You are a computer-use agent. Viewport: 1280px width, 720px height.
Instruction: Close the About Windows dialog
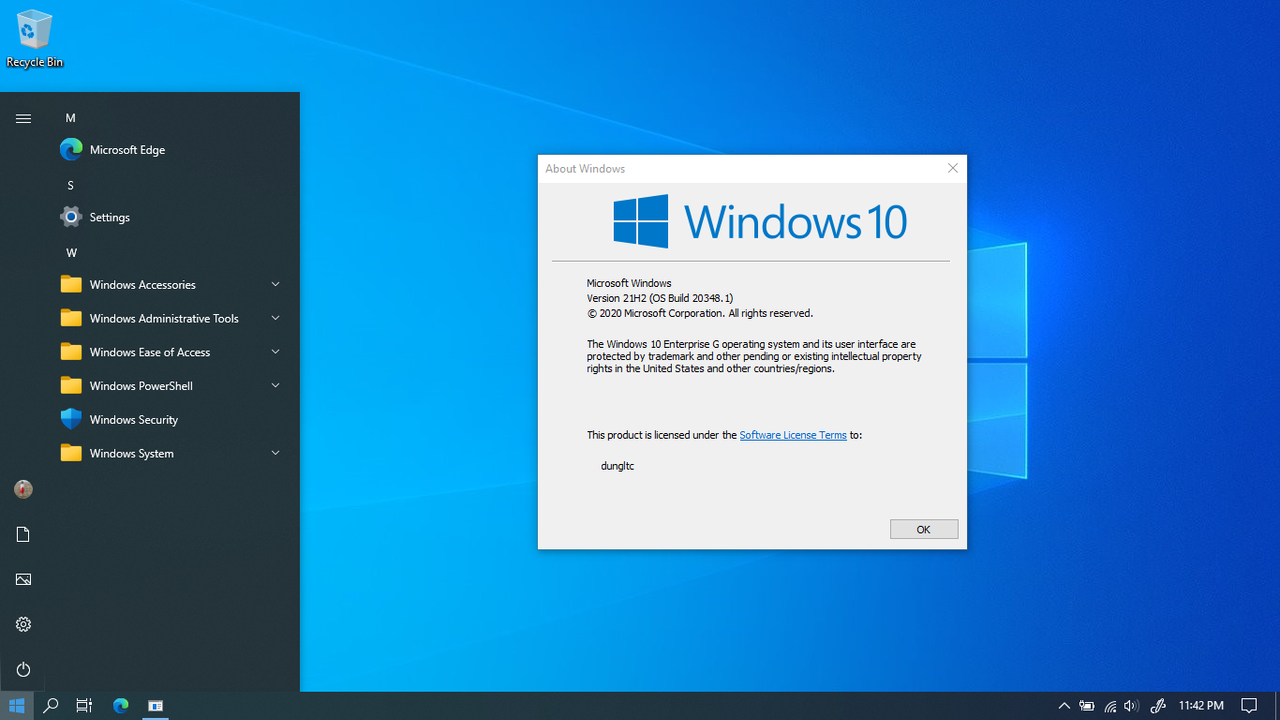pyautogui.click(x=952, y=168)
